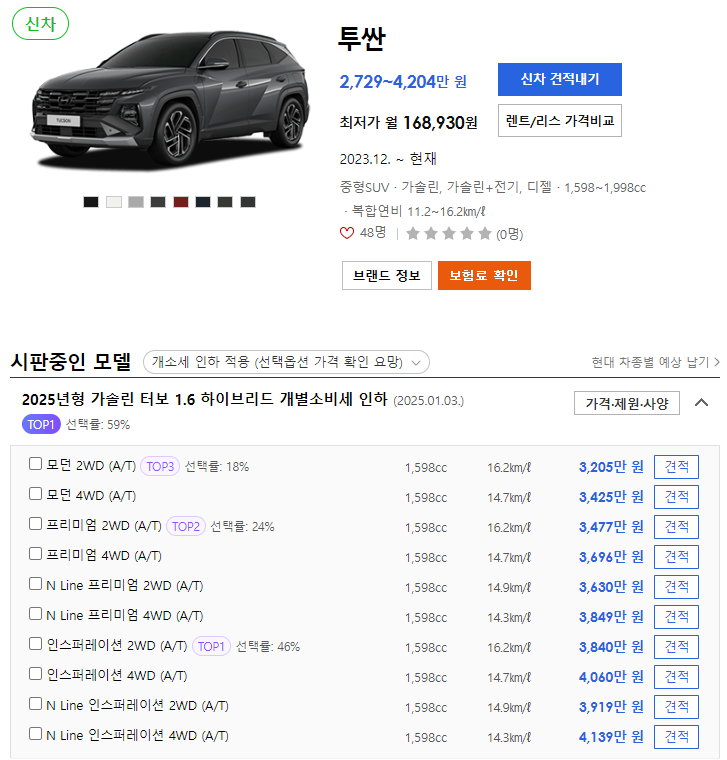This screenshot has height=760, width=727.
Task: Get 견적 for N Line 인스퍼레이션 2WD
Action: 676,707
